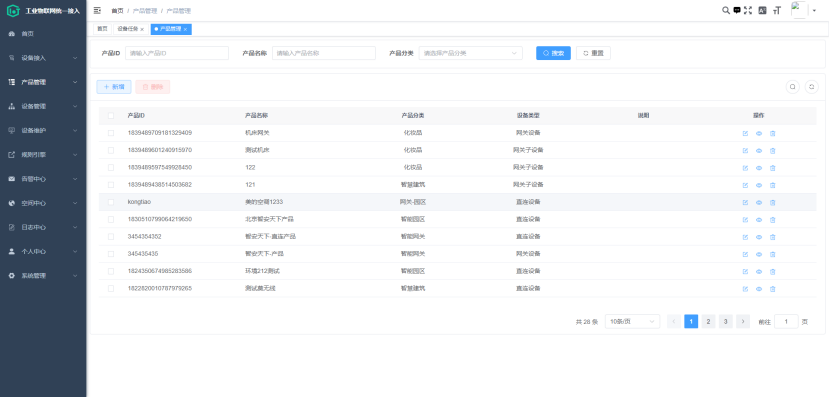Go to page 3 of results
Screen dimensions: 830x397
pyautogui.click(x=726, y=321)
